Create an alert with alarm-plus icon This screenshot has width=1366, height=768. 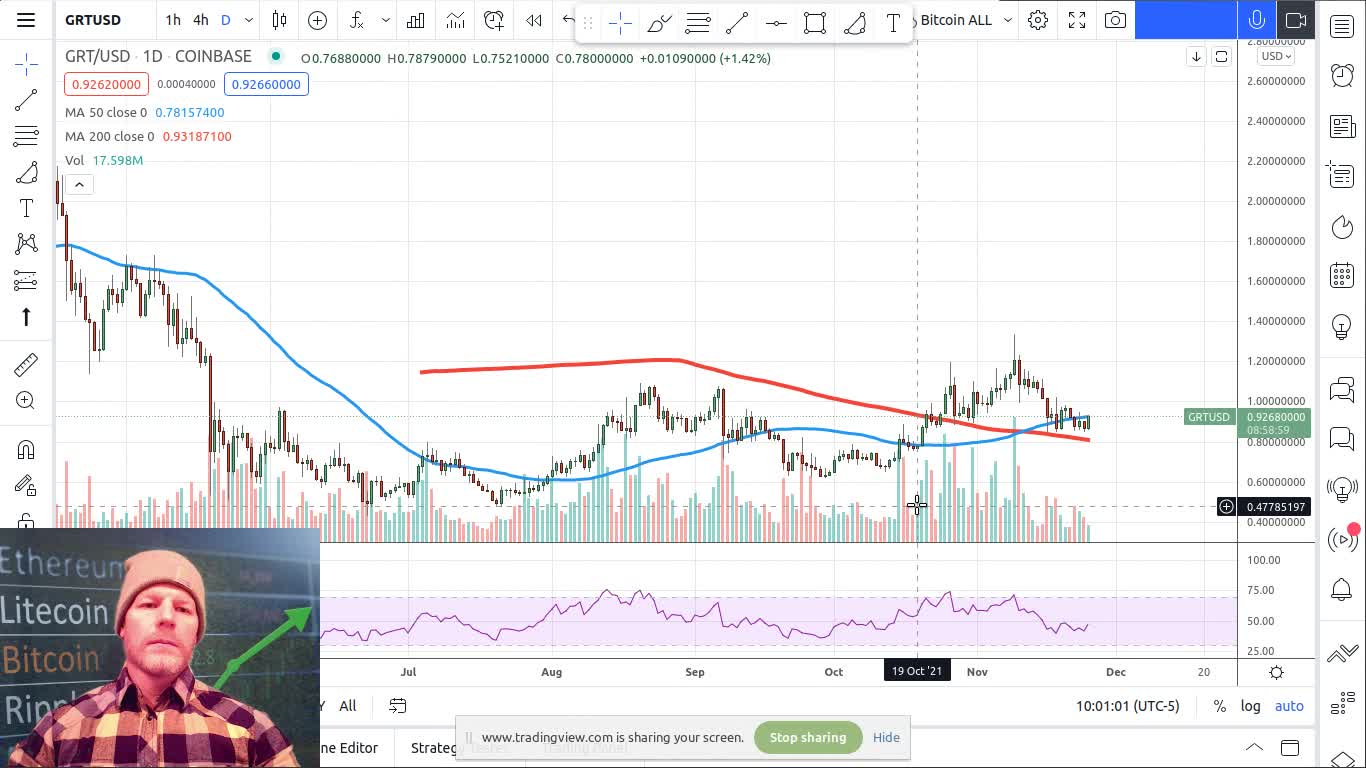click(494, 20)
